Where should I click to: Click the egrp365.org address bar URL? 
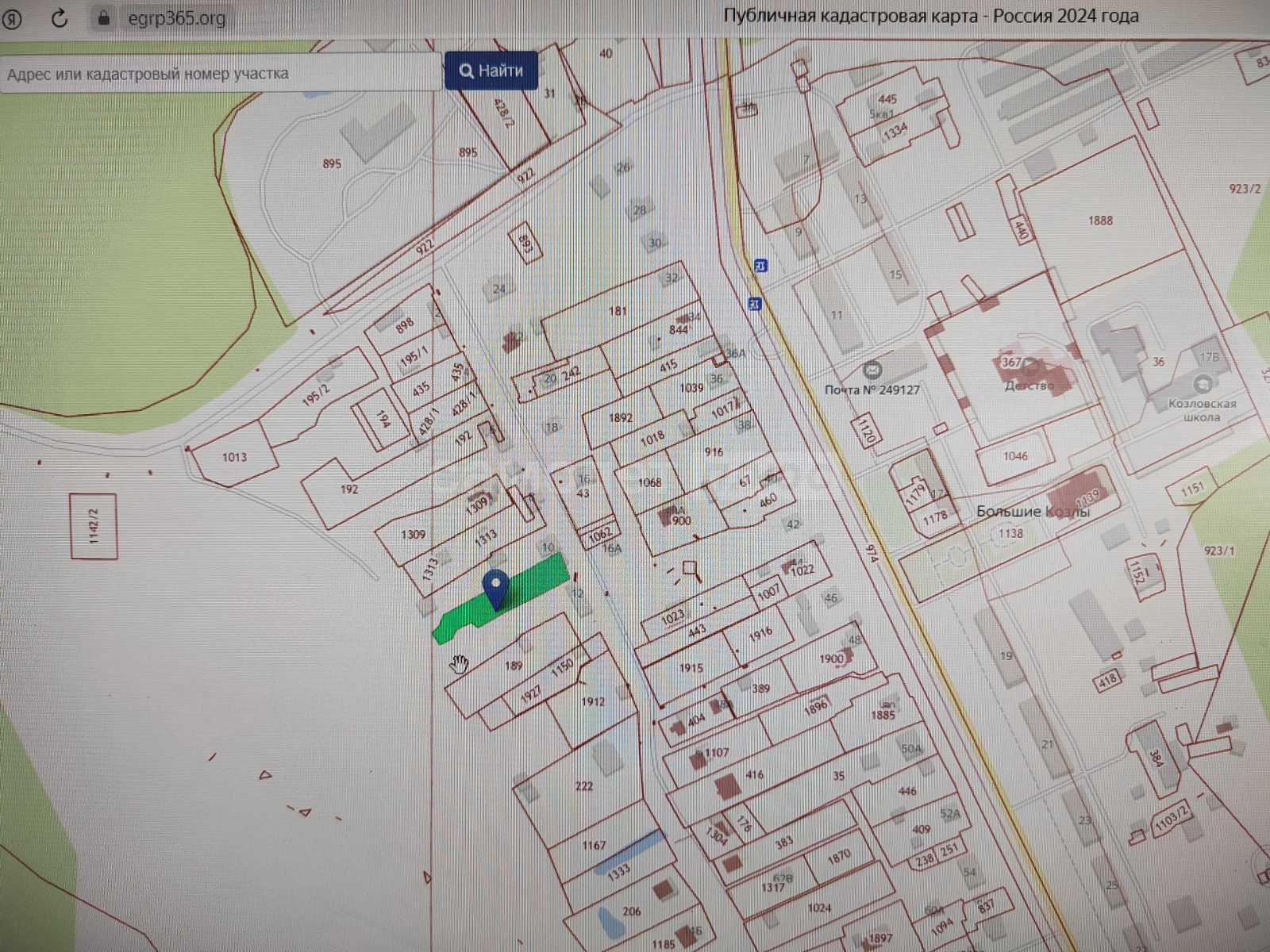176,17
